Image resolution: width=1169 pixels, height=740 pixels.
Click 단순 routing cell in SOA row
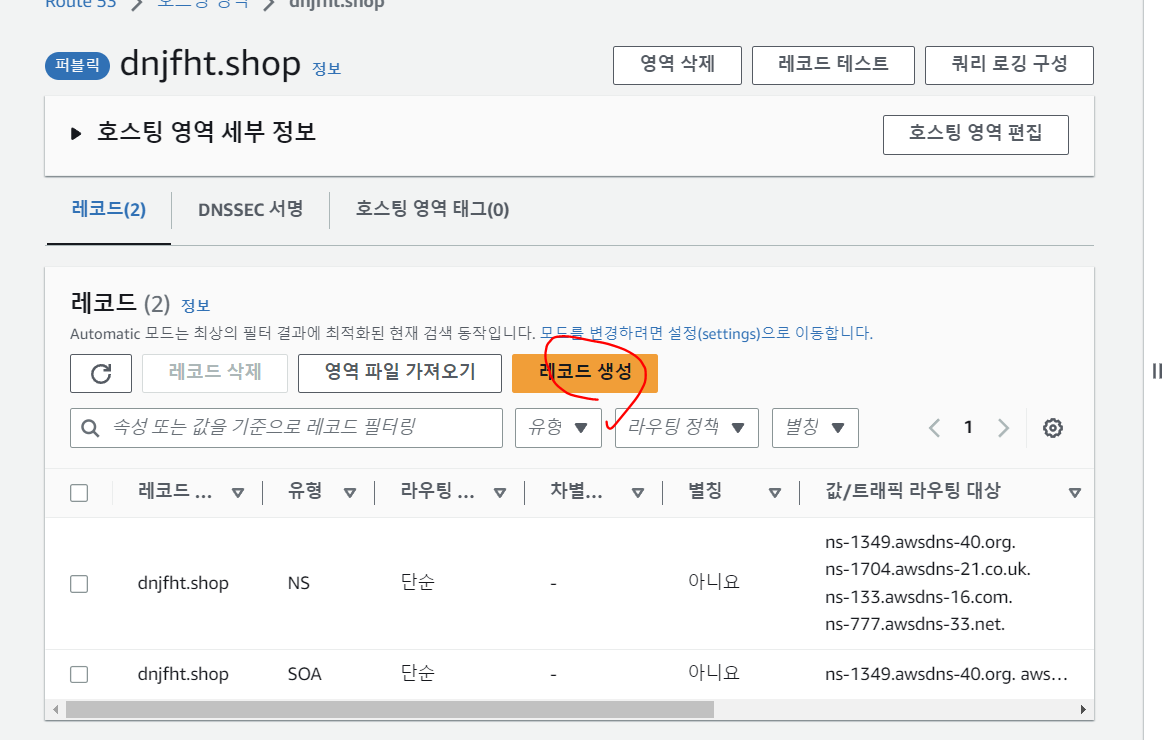(418, 673)
